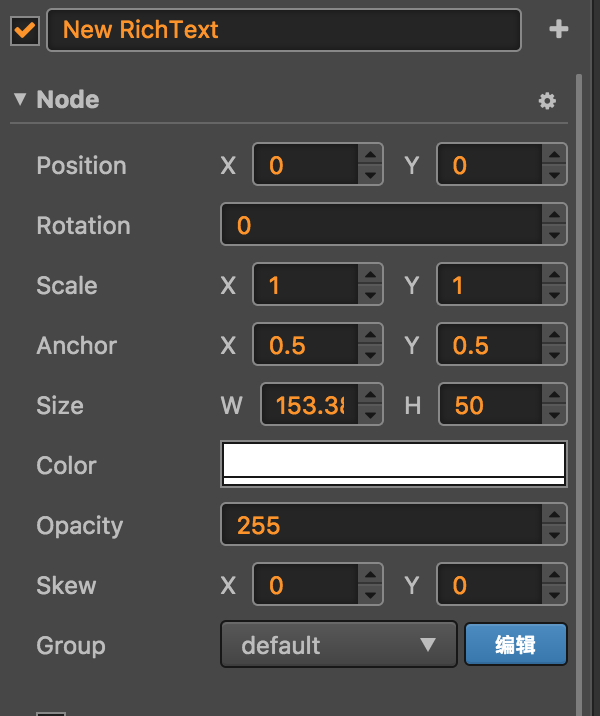Decrease Anchor Y using down arrow

click(x=554, y=355)
